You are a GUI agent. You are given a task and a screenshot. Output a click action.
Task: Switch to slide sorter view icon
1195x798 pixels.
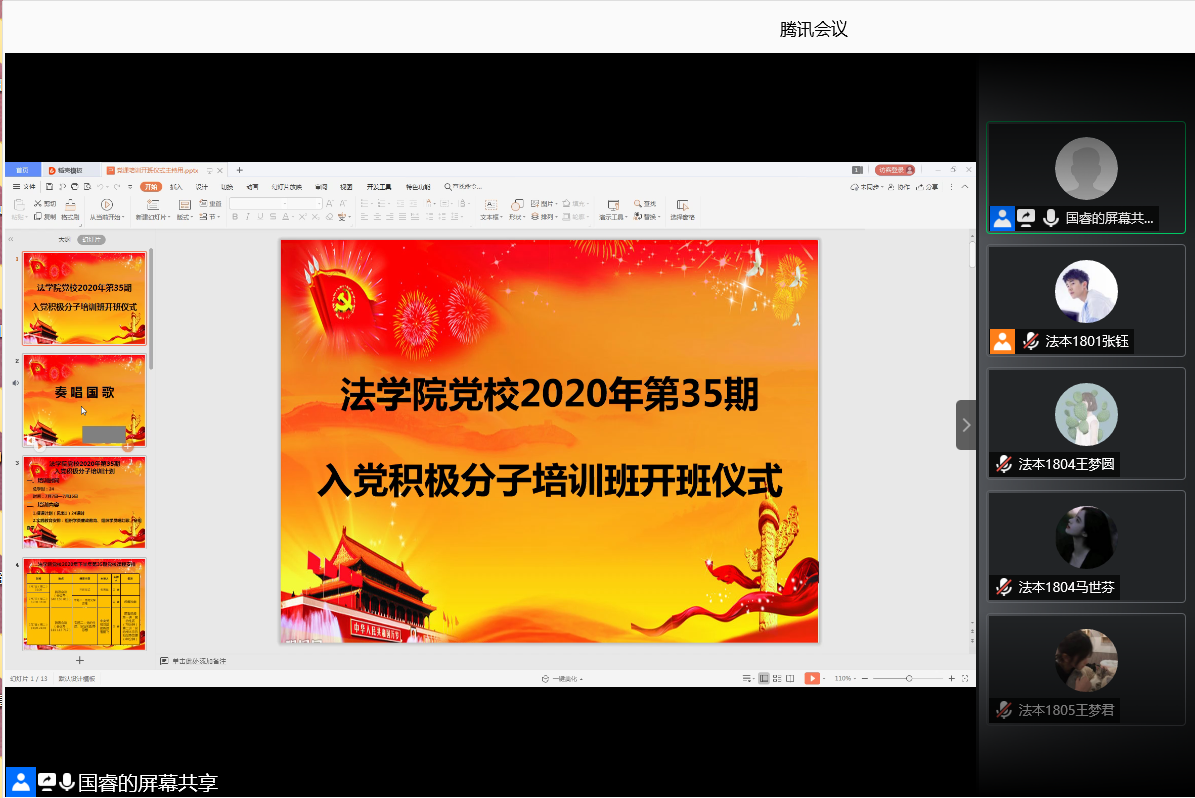click(777, 678)
